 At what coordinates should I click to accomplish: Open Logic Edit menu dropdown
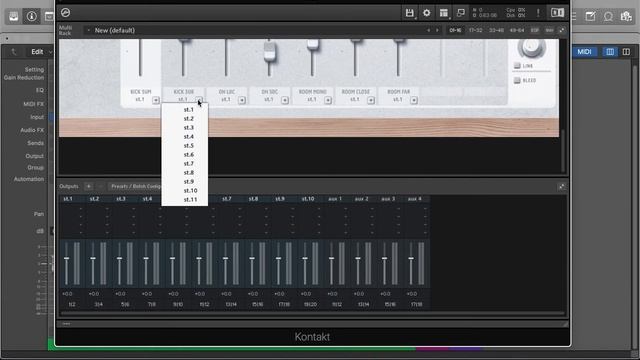tap(42, 52)
